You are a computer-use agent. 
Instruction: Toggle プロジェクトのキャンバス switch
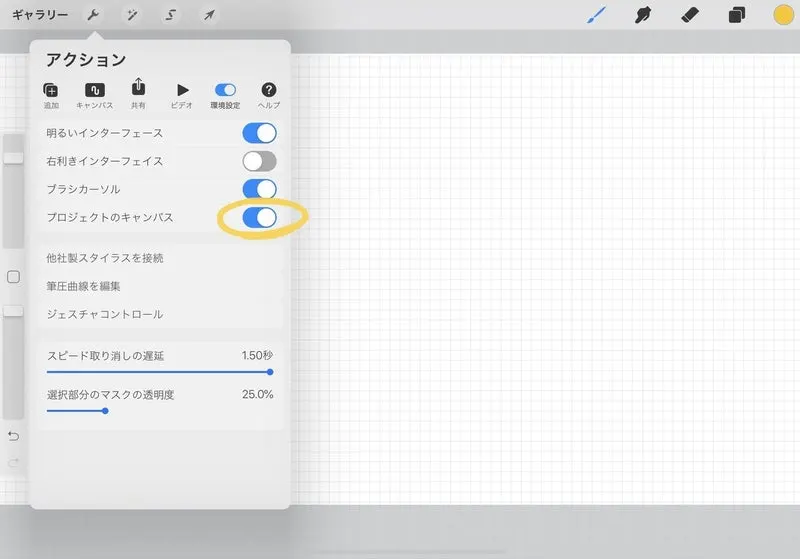click(x=259, y=217)
